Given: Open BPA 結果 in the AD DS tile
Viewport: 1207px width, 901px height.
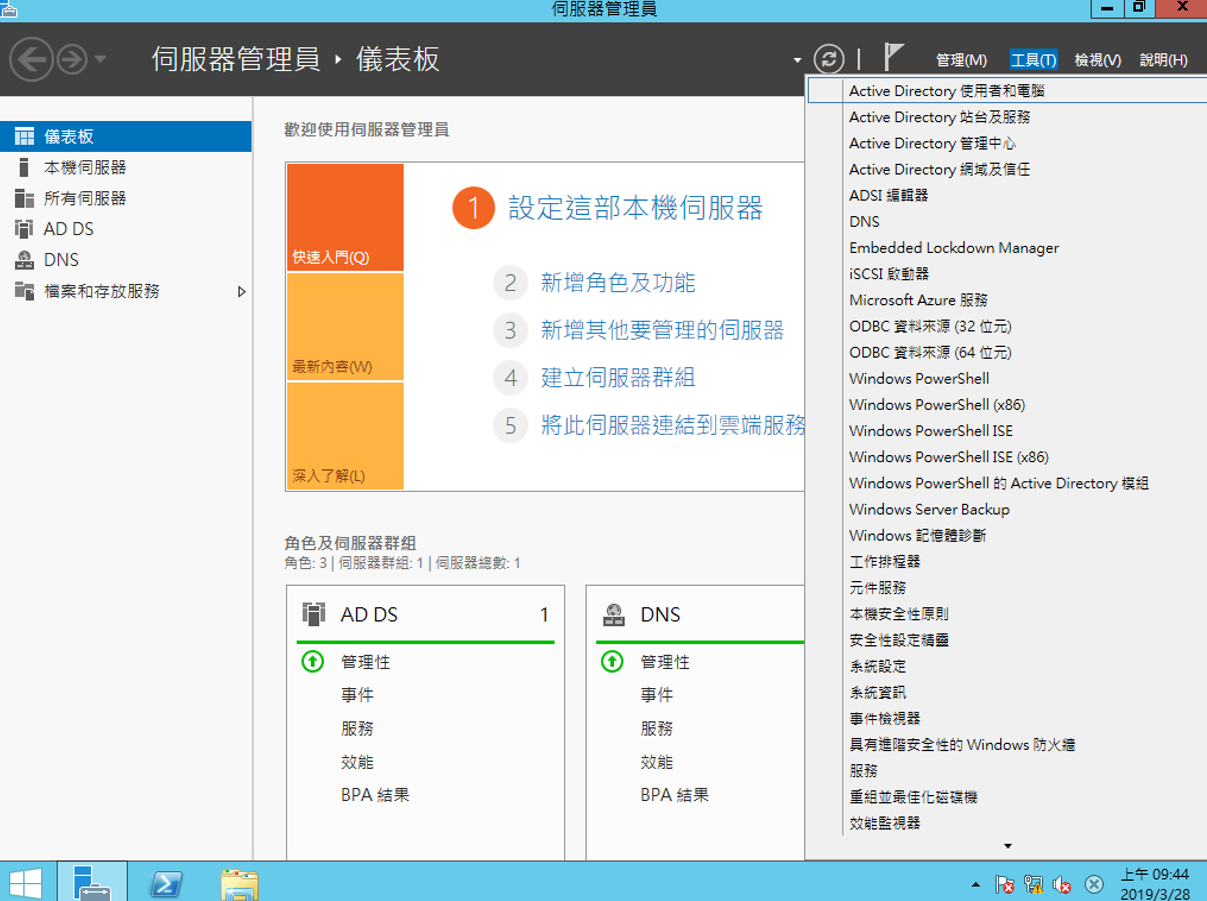Looking at the screenshot, I should pyautogui.click(x=375, y=795).
